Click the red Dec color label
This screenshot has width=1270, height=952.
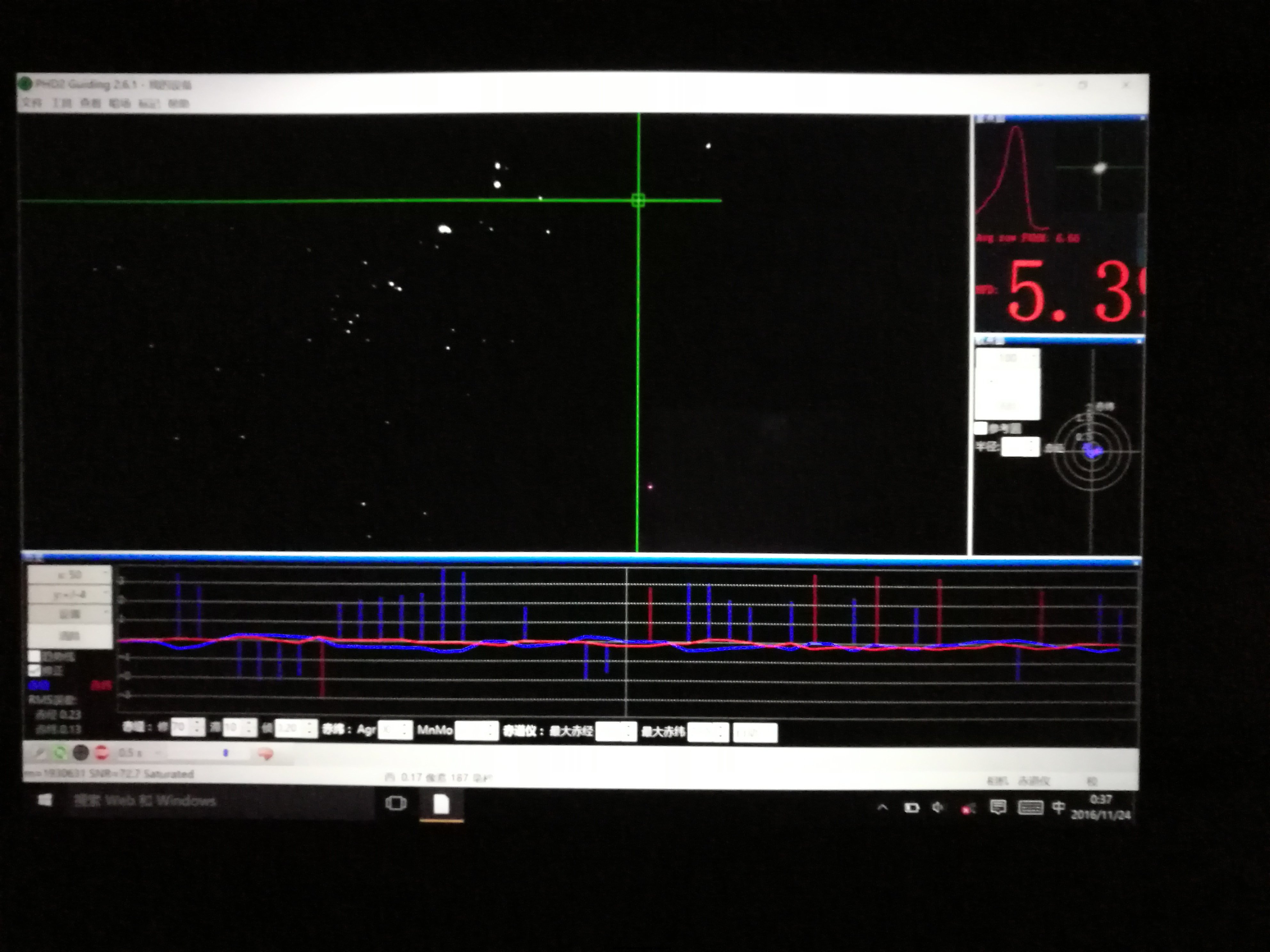tap(101, 685)
